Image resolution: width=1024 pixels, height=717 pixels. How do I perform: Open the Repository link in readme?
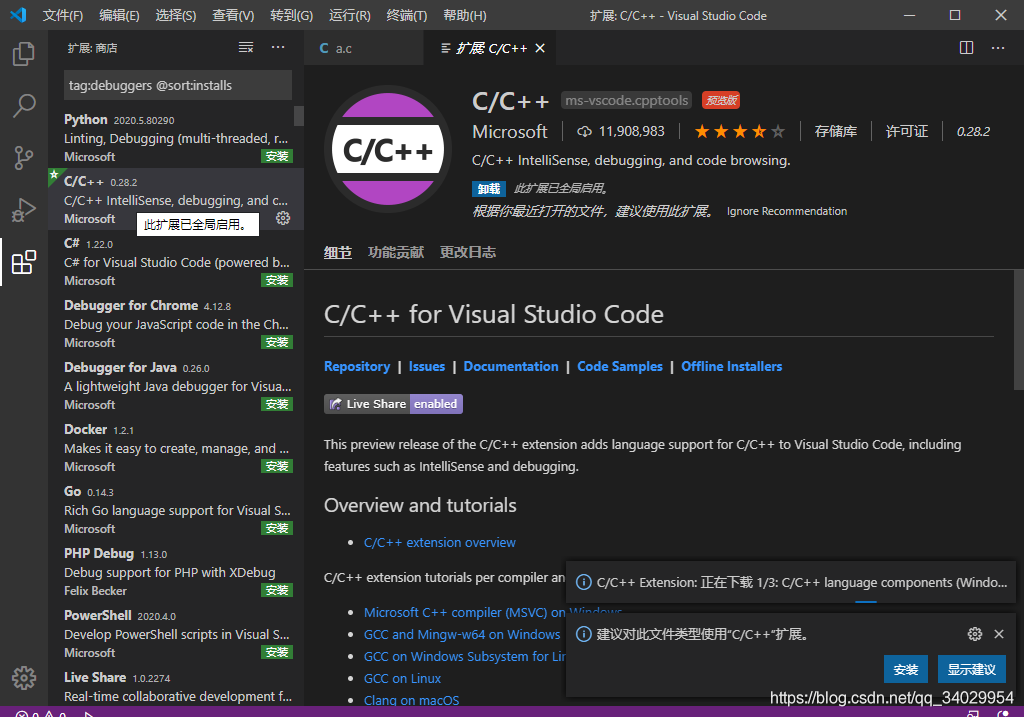coord(357,366)
